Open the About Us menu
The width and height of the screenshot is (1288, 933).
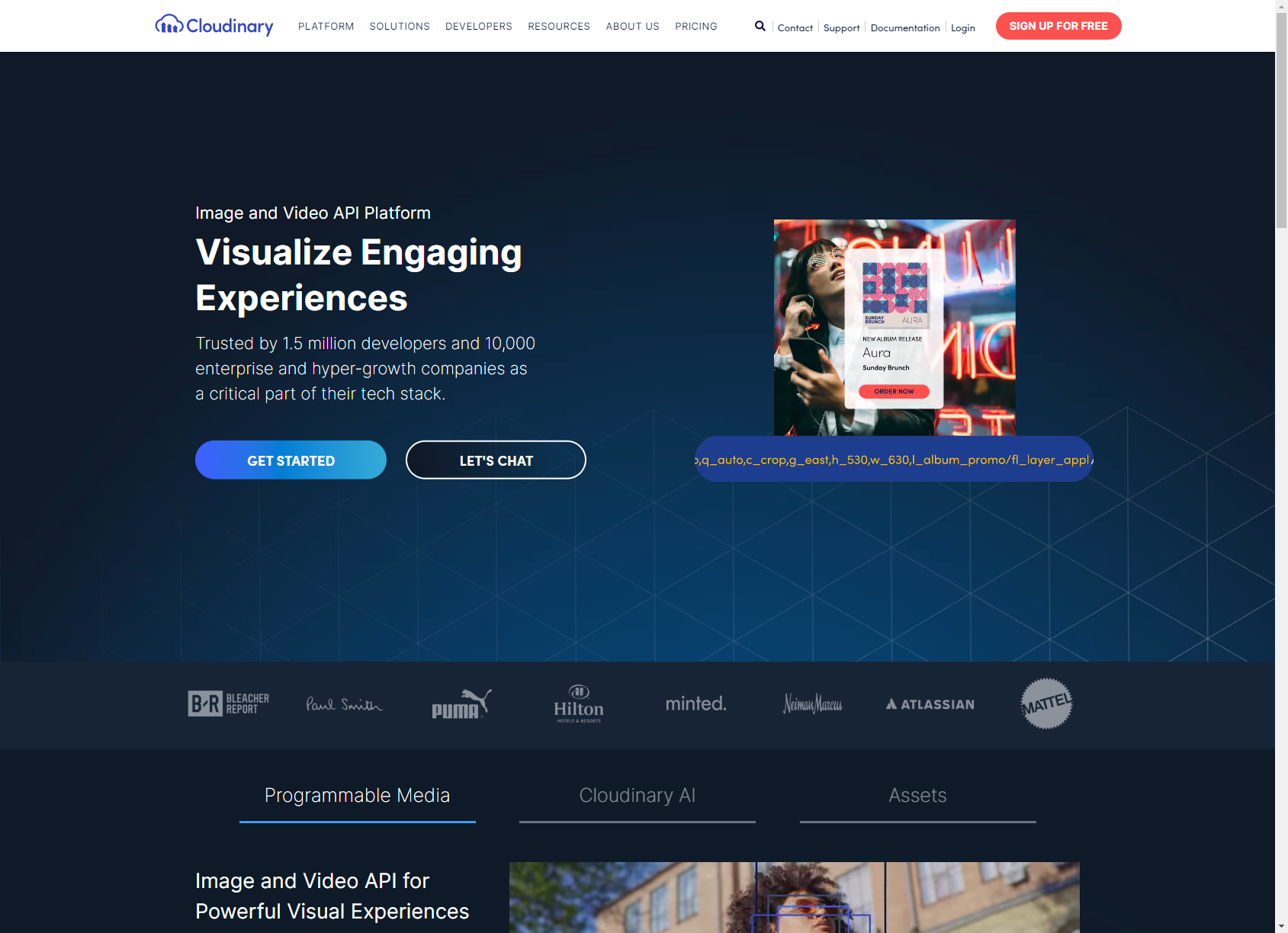pyautogui.click(x=633, y=26)
